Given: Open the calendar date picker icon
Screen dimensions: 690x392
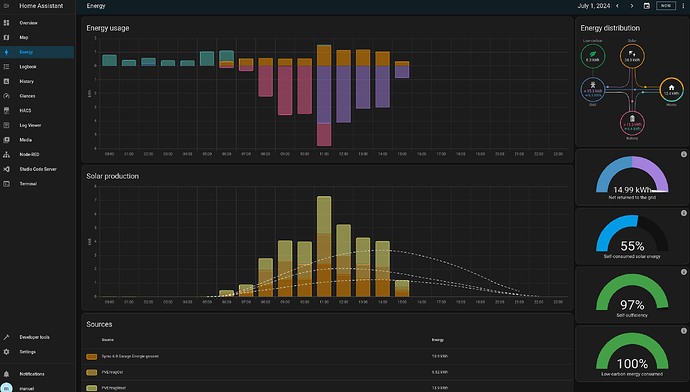Looking at the screenshot, I should tap(646, 6).
